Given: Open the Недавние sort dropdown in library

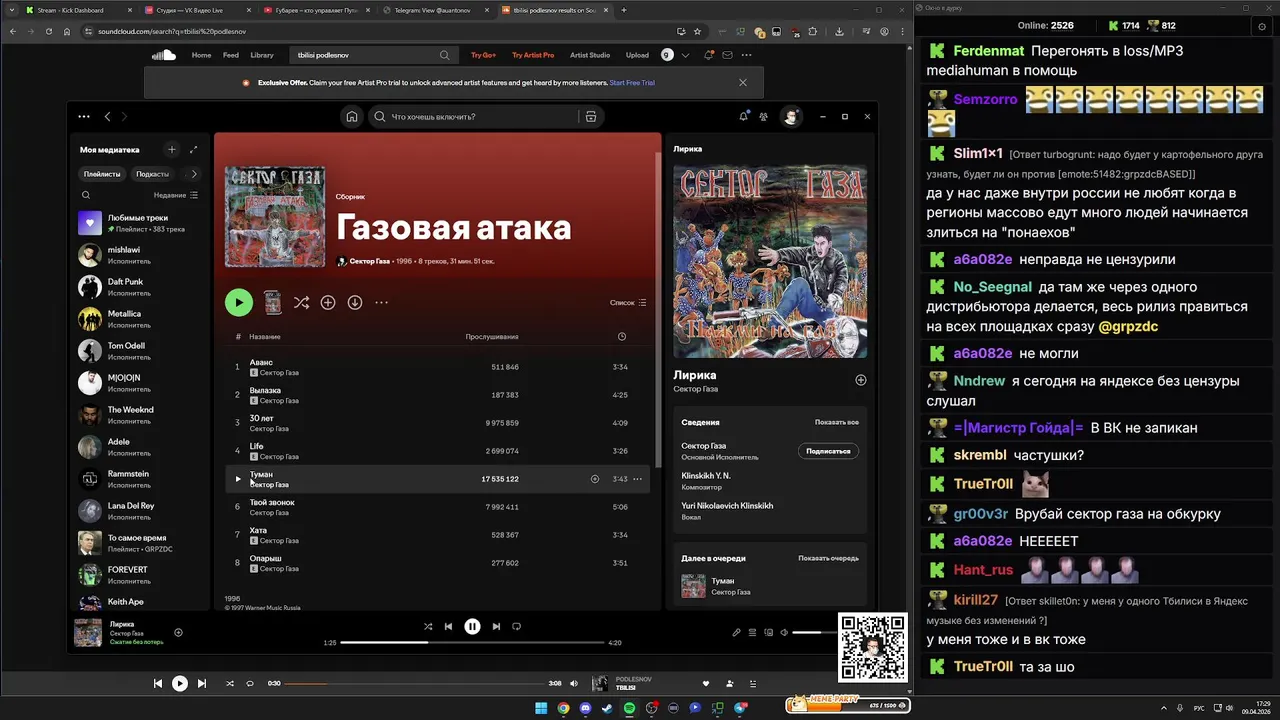Looking at the screenshot, I should coord(176,195).
